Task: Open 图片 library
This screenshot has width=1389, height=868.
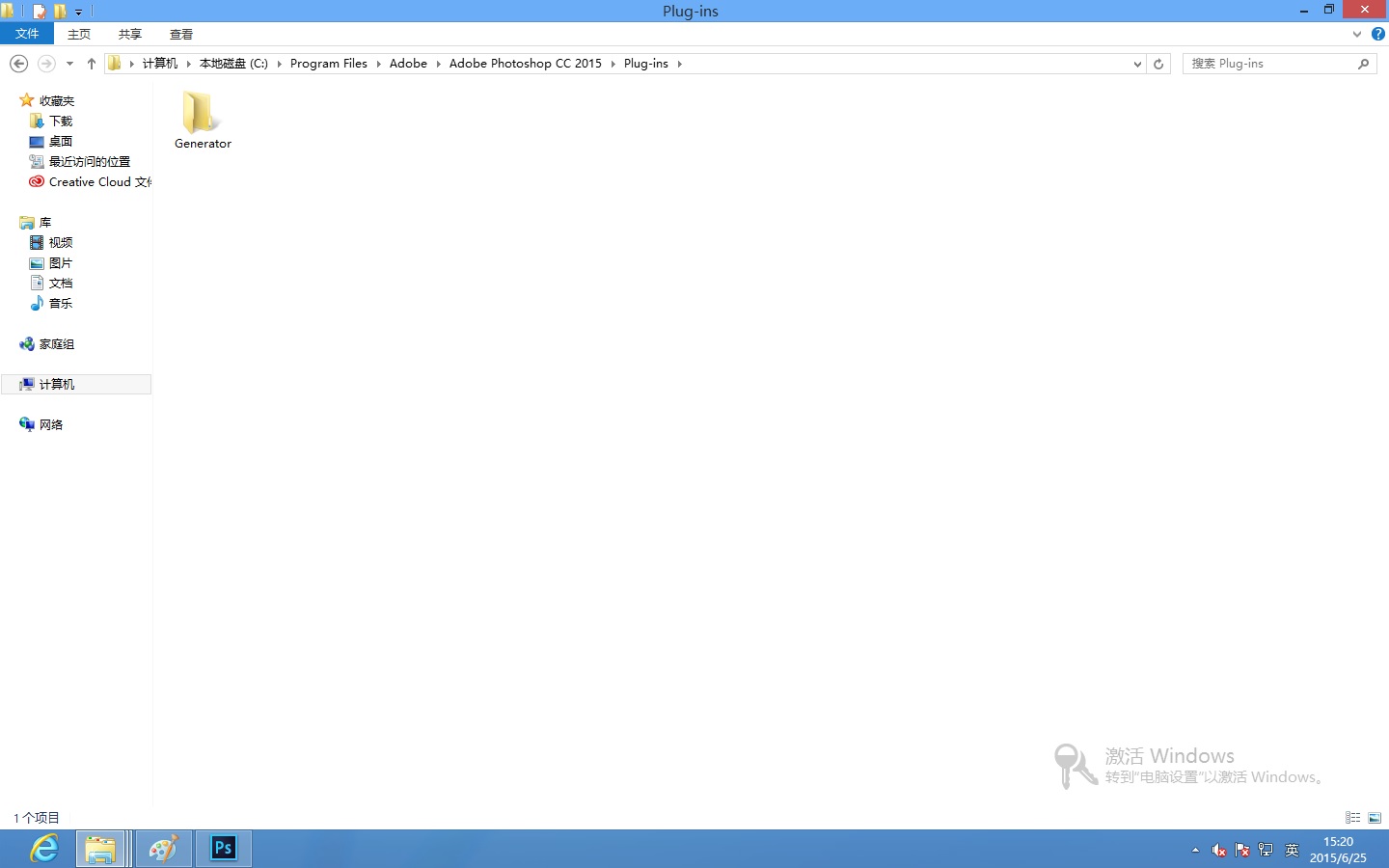Action: click(61, 262)
